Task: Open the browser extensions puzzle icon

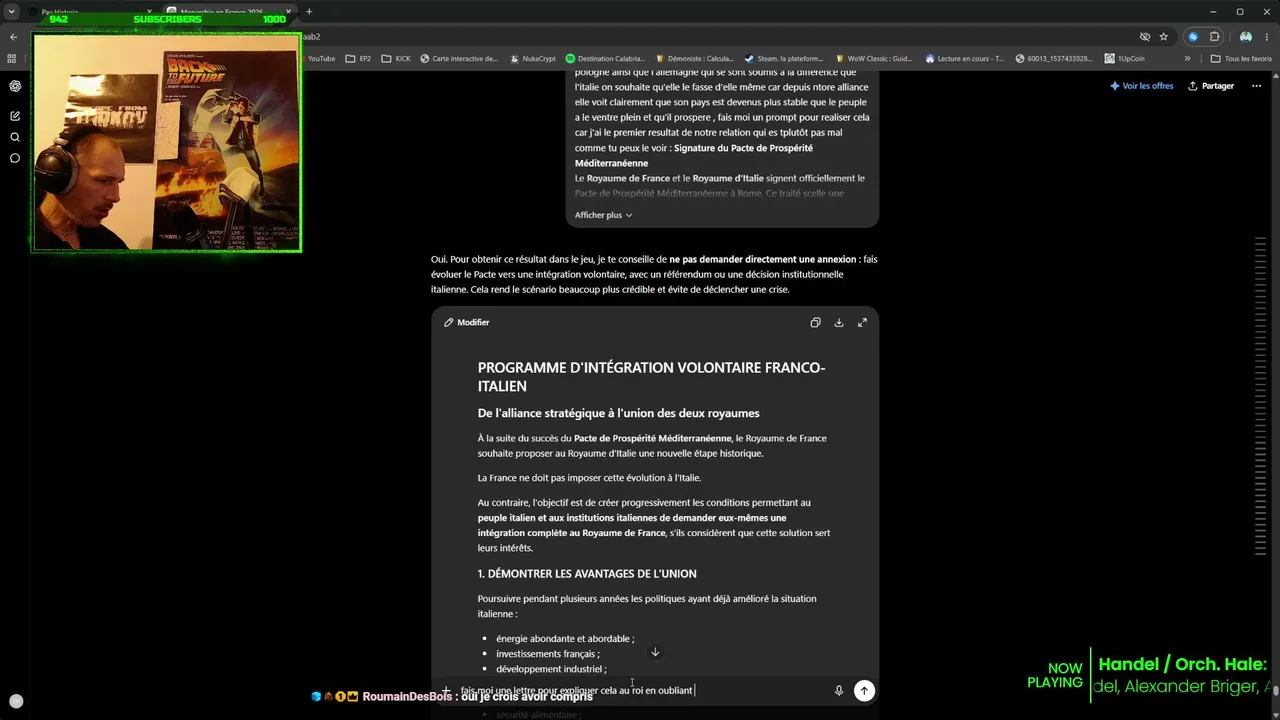Action: 1215,37
